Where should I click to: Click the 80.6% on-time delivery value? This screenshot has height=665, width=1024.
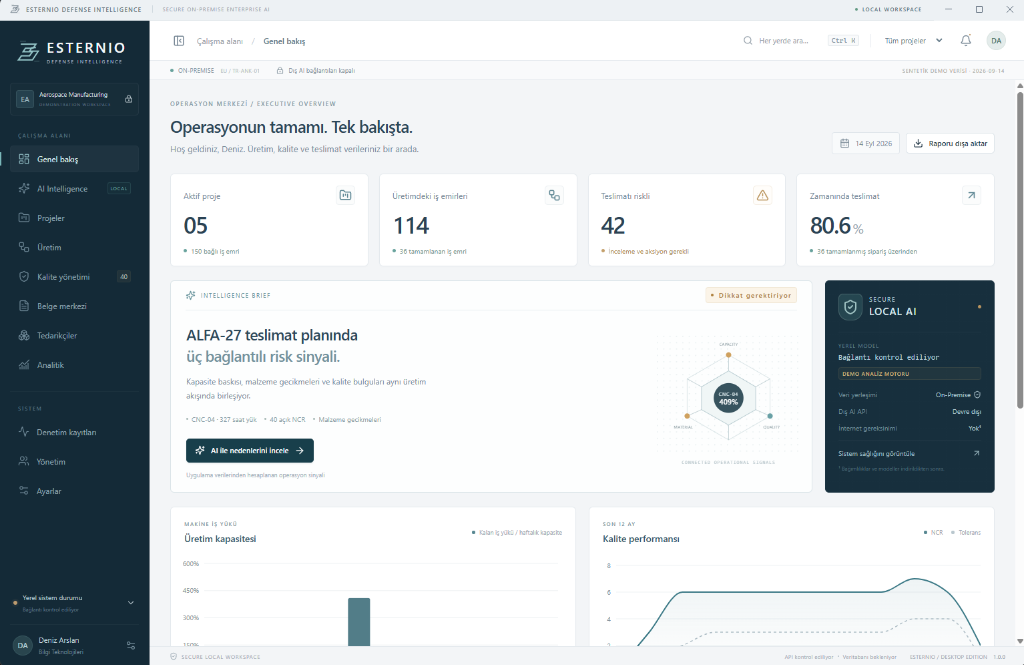pyautogui.click(x=837, y=225)
